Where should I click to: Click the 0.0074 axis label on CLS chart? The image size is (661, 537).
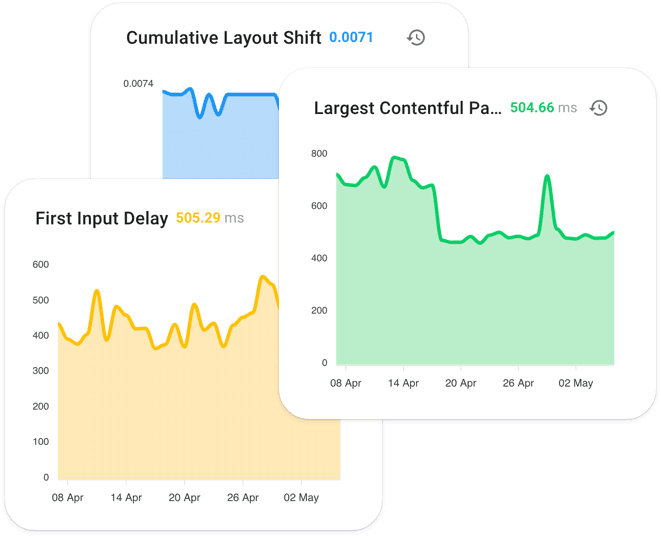click(138, 83)
